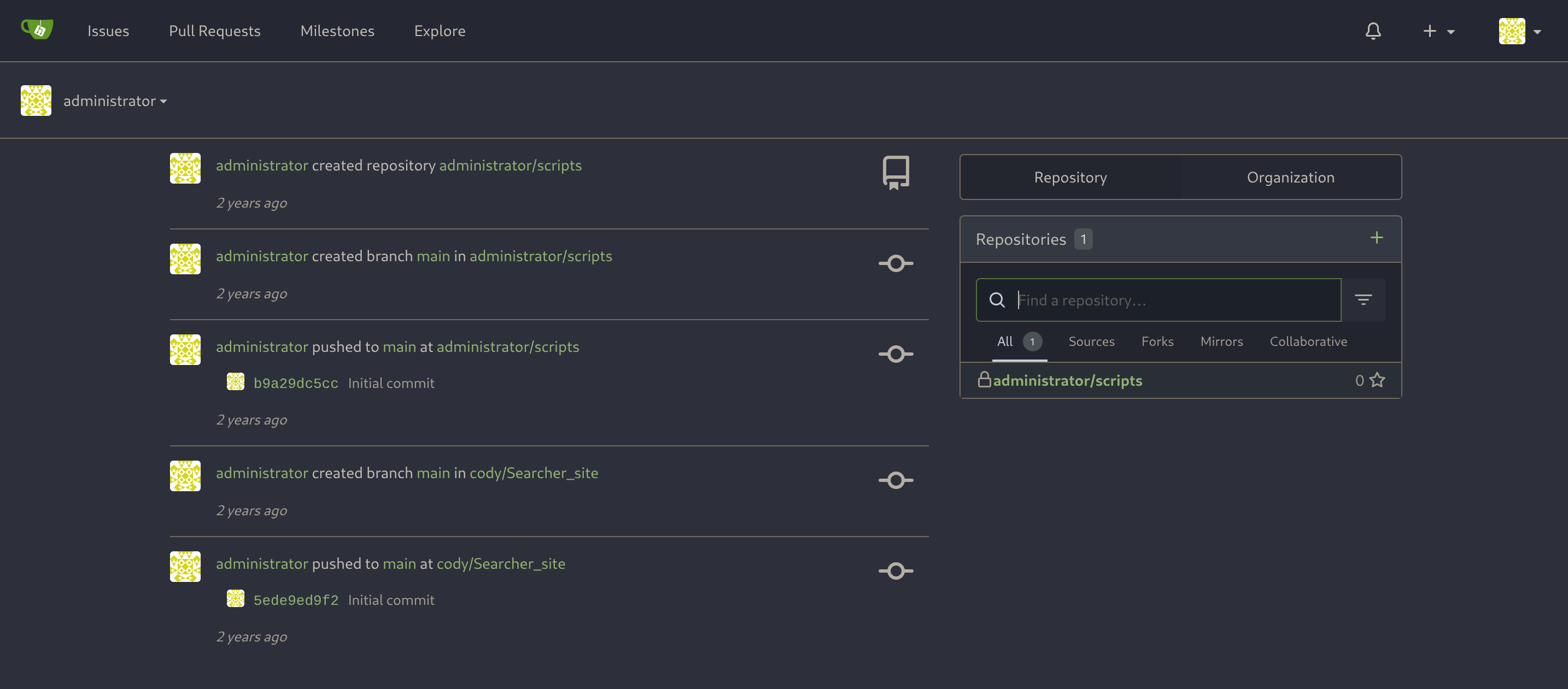Screen dimensions: 1568x689
Task: Select the Sources filter
Action: click(1091, 341)
